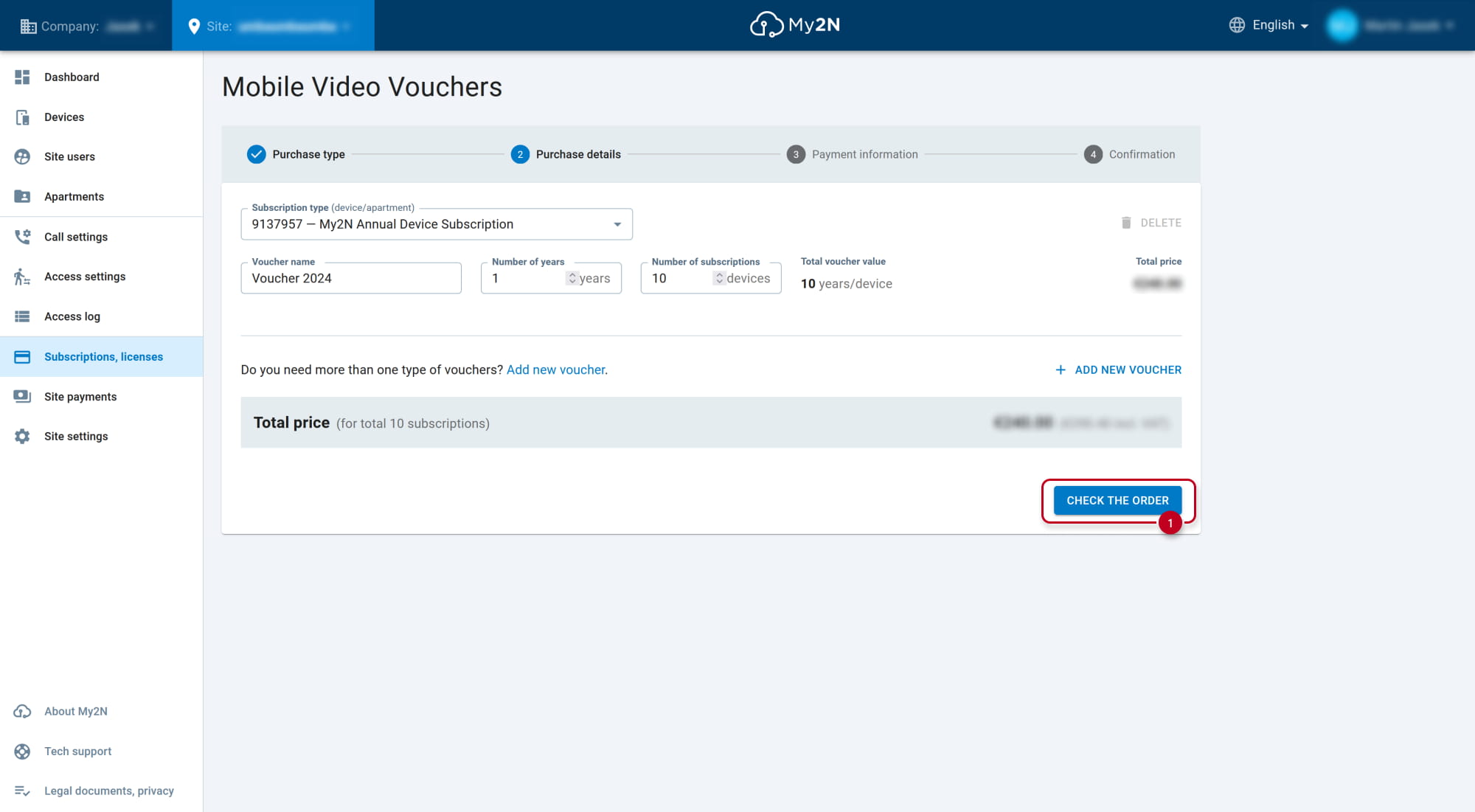Image resolution: width=1475 pixels, height=812 pixels.
Task: Navigate to Apartments menu item
Action: 101,196
